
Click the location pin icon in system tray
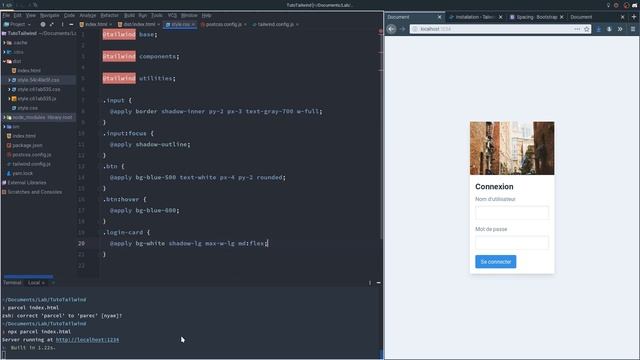(608, 5)
